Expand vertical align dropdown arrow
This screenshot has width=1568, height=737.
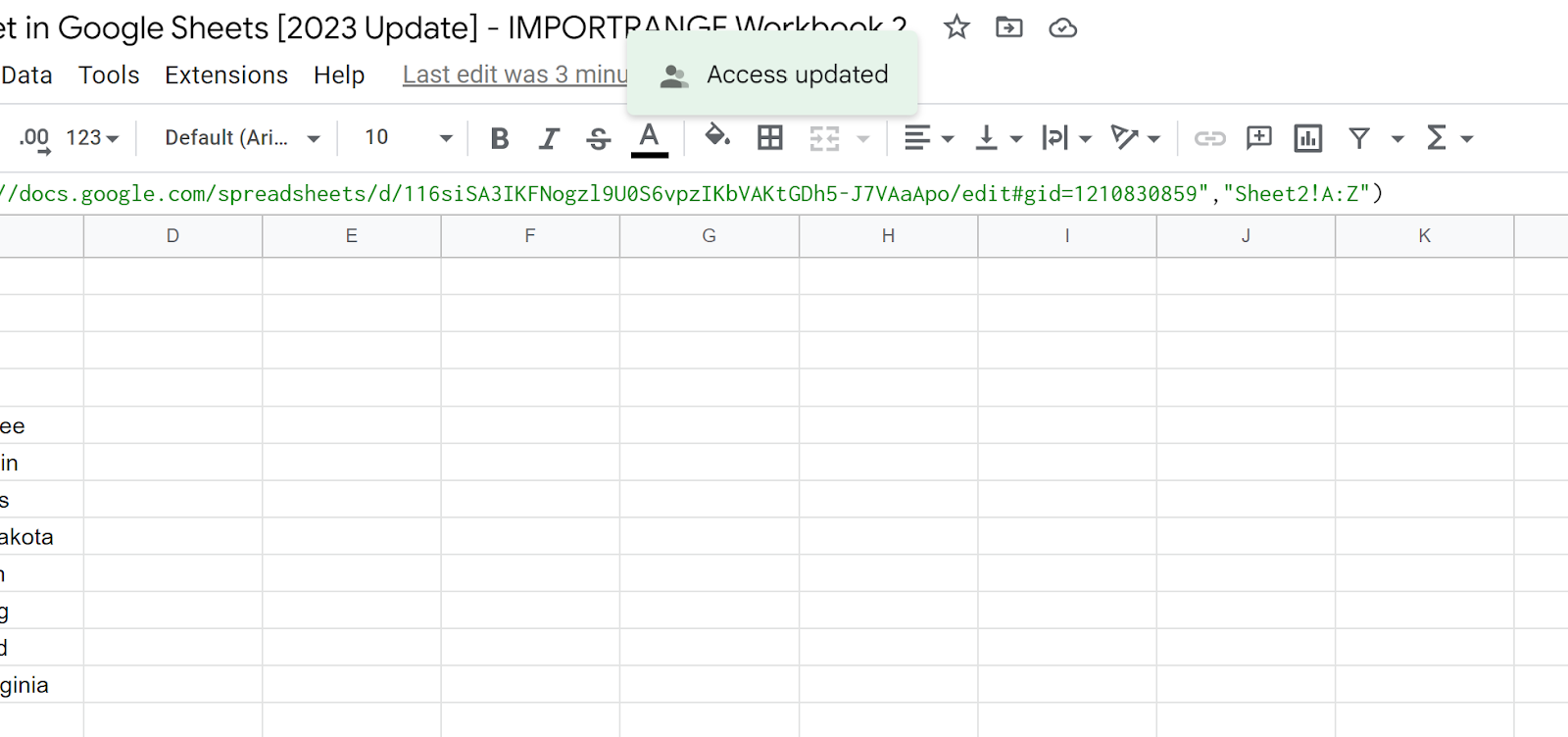1016,139
